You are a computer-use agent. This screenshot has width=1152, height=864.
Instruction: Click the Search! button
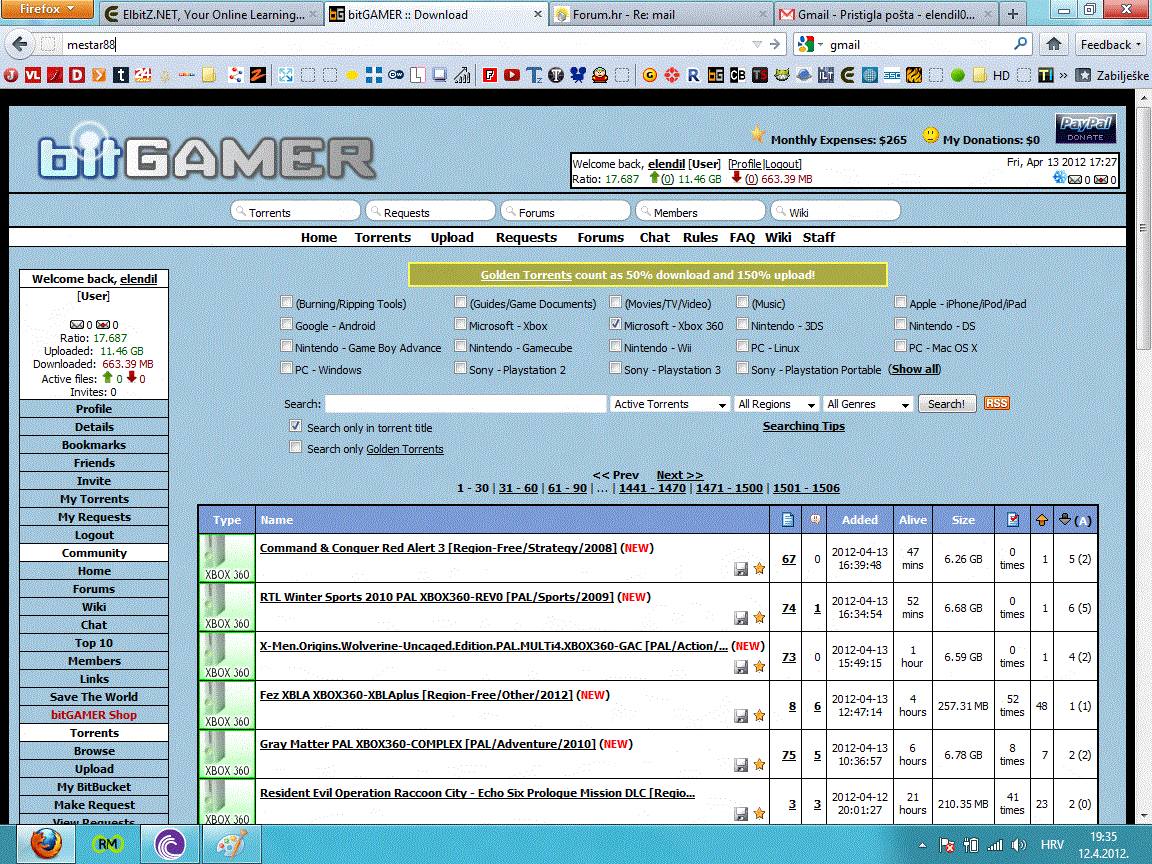click(x=946, y=404)
